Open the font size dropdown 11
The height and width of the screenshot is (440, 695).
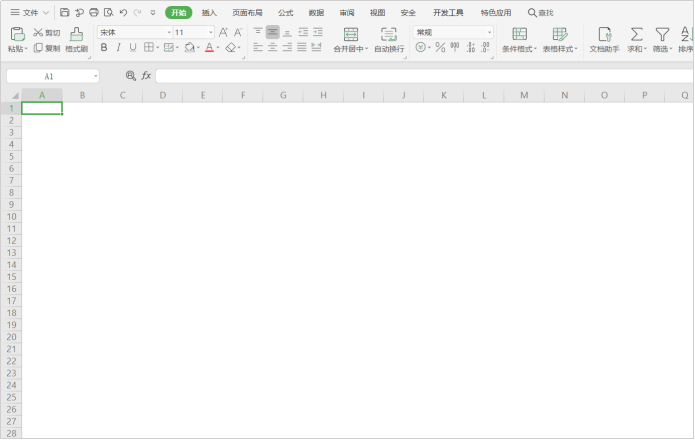(x=211, y=32)
